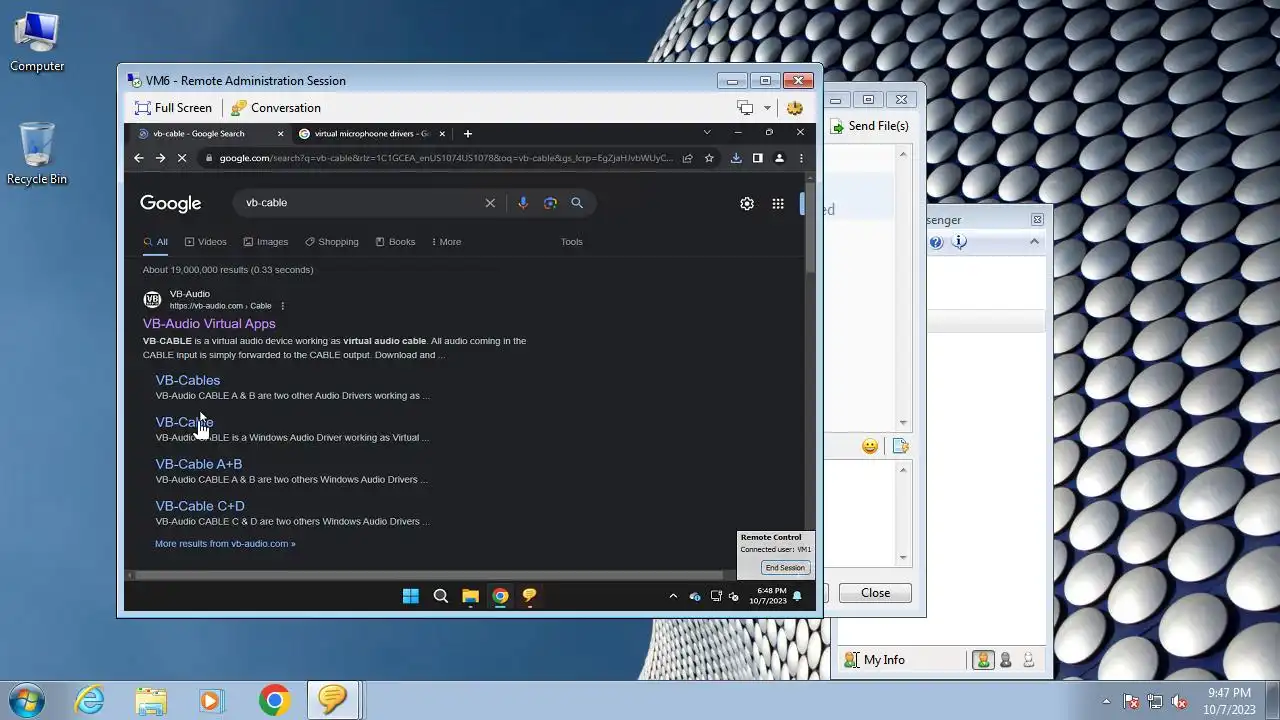Image resolution: width=1280 pixels, height=720 pixels.
Task: Open Google quick settings gear
Action: (747, 204)
